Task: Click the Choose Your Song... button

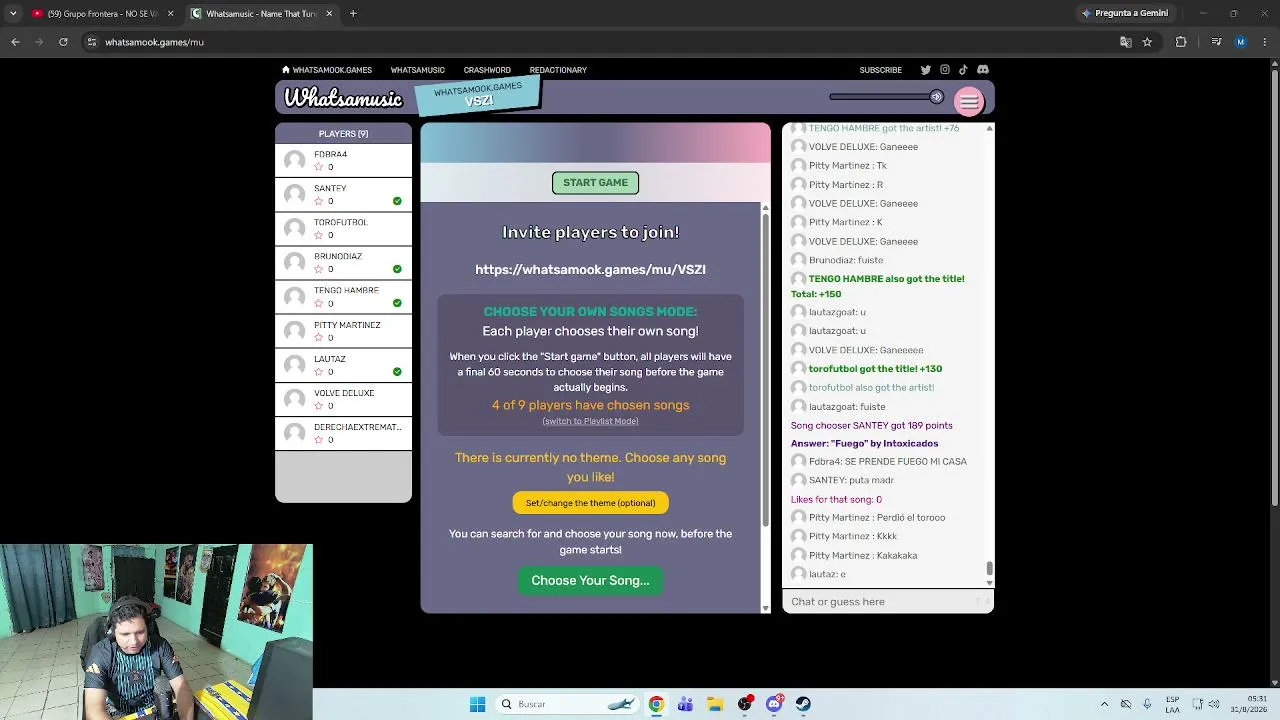Action: pos(590,581)
